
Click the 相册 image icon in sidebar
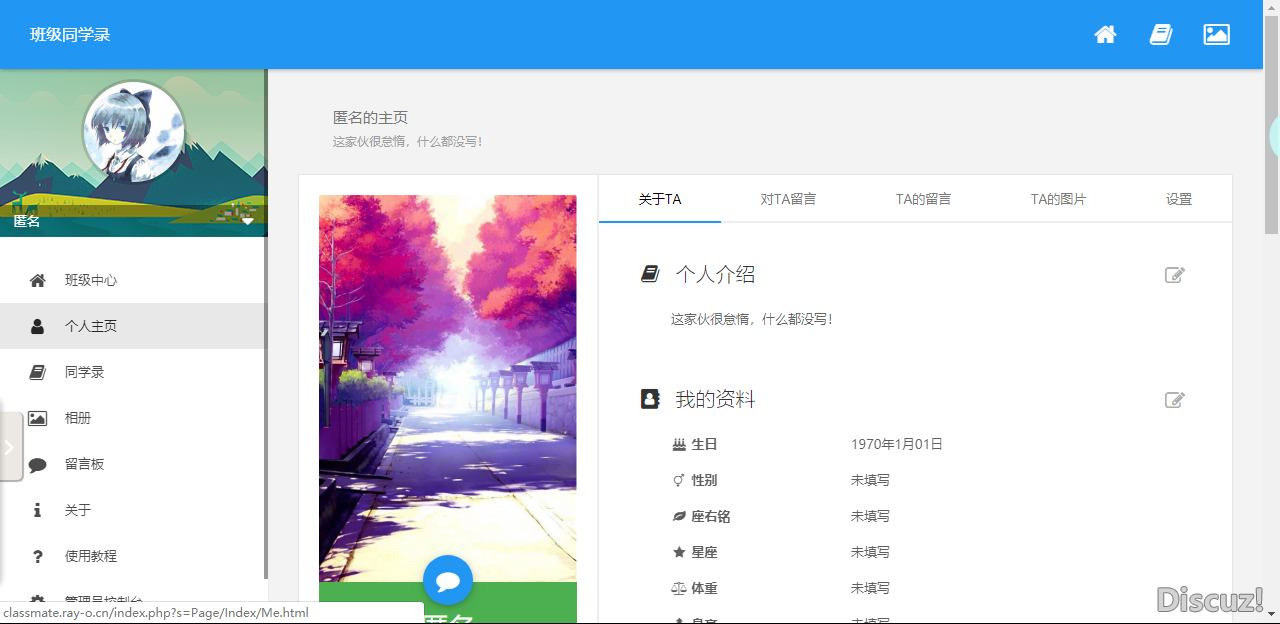coord(38,418)
